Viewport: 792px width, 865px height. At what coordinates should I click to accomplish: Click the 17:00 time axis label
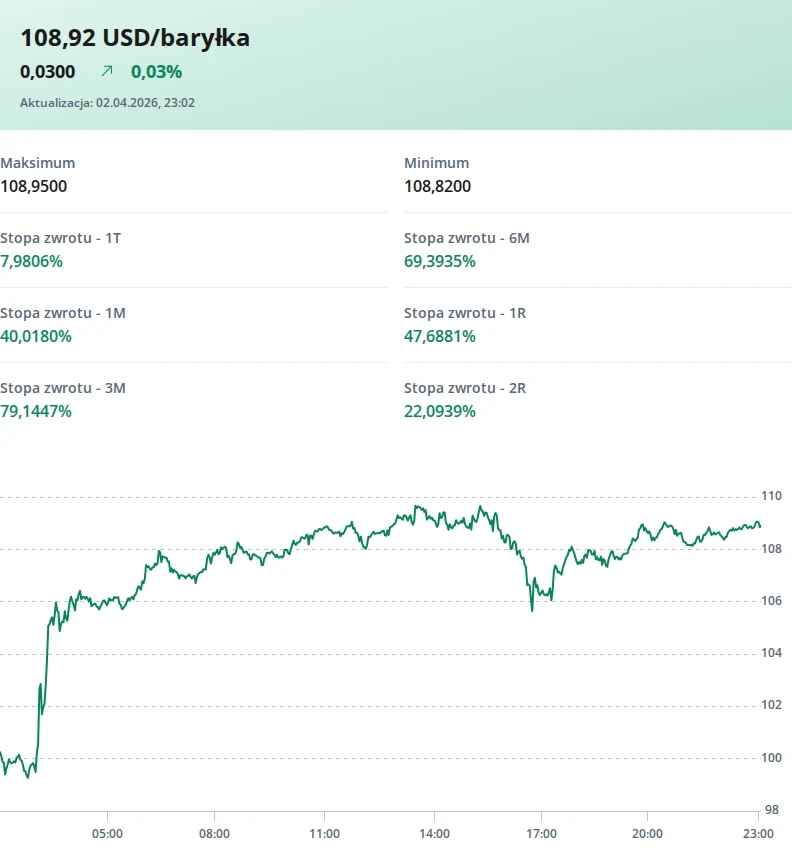[x=541, y=833]
